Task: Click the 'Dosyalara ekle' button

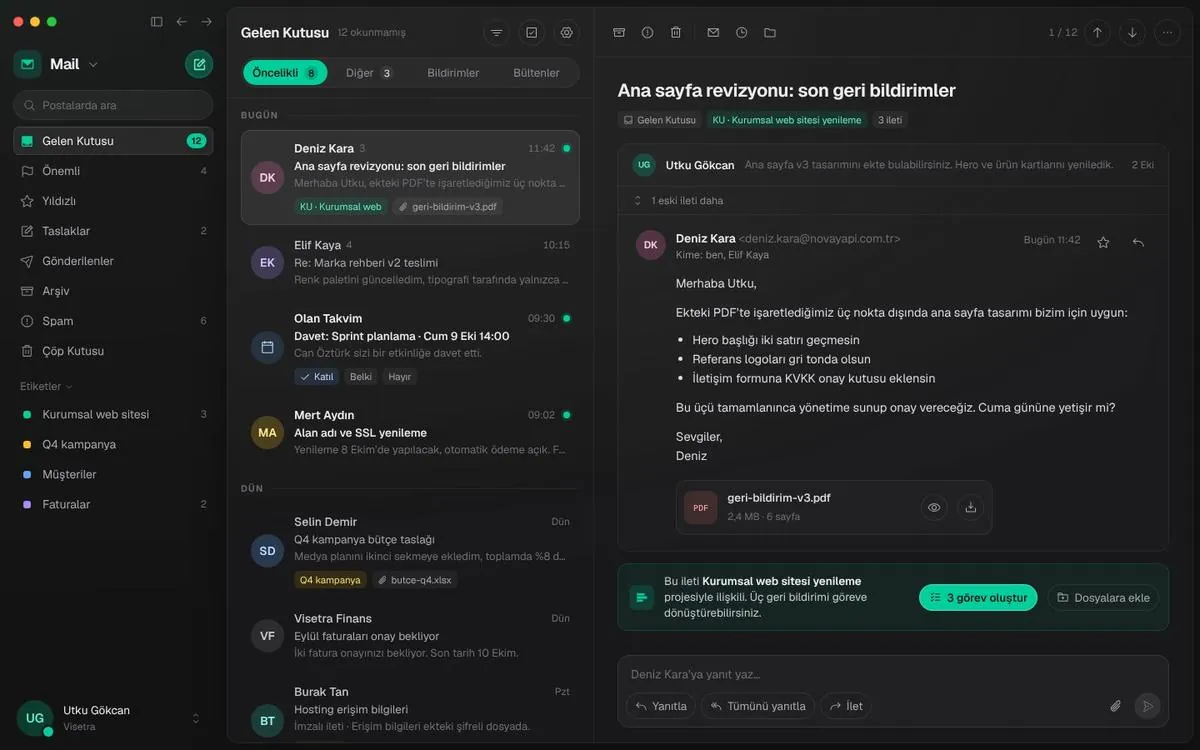Action: click(1103, 598)
